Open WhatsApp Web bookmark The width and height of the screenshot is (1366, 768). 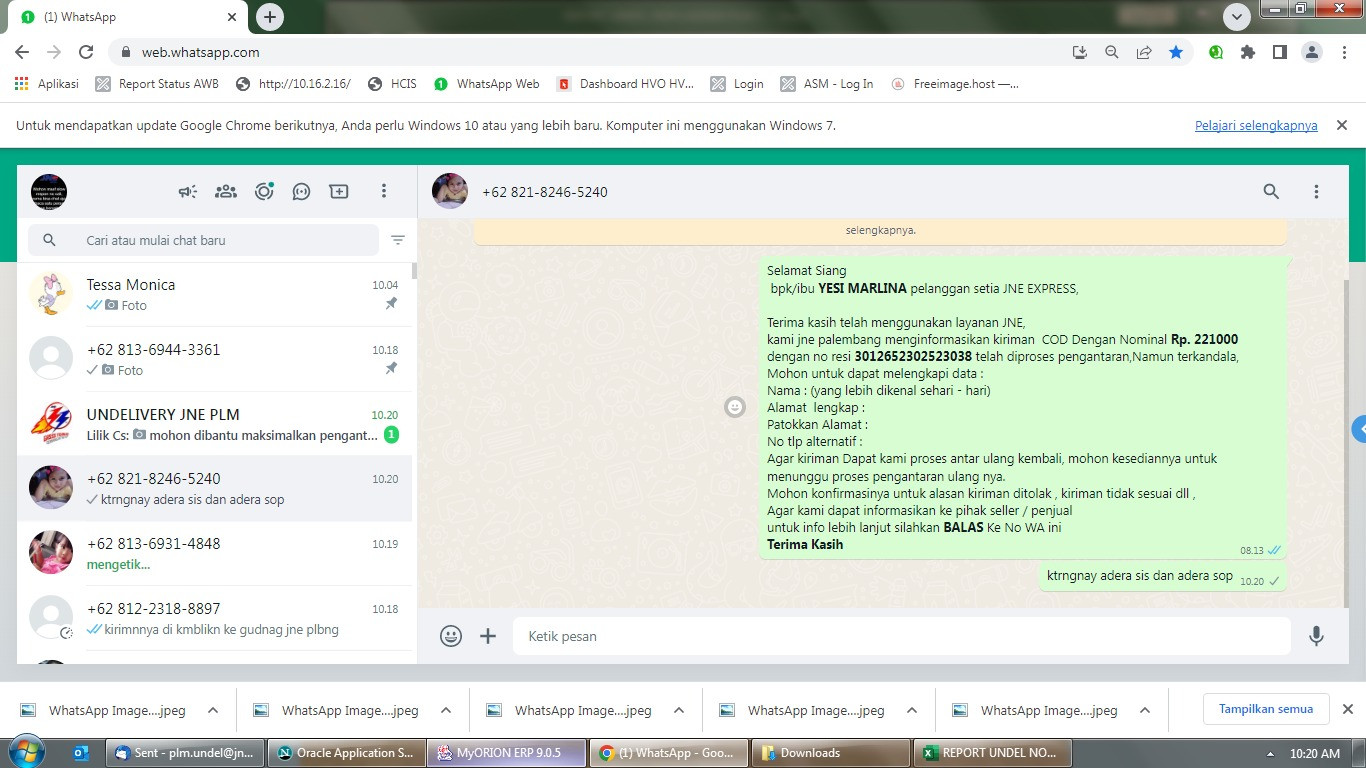[487, 84]
